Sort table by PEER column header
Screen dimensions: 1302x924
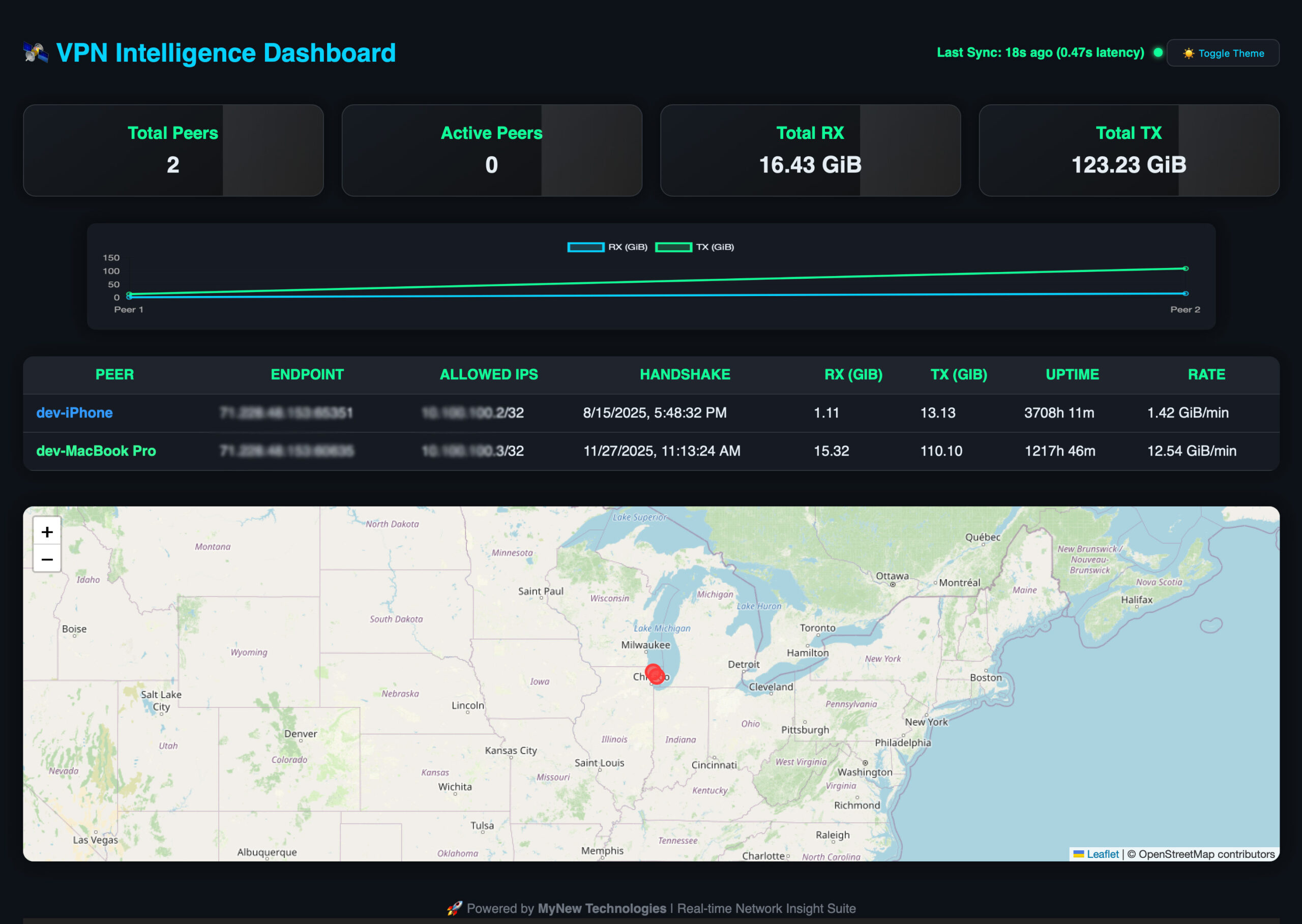114,374
